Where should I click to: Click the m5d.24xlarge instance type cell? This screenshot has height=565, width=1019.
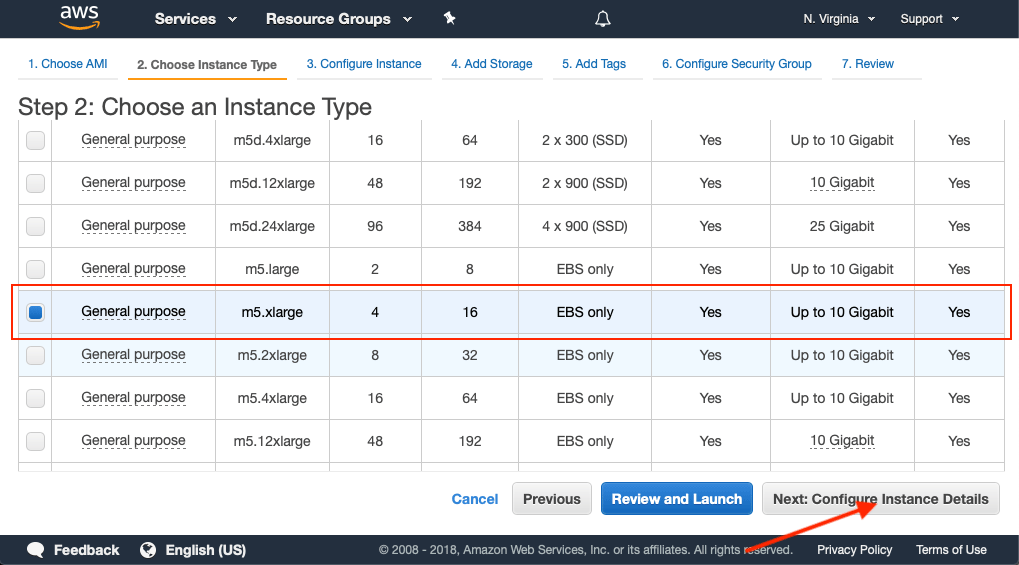pos(272,226)
